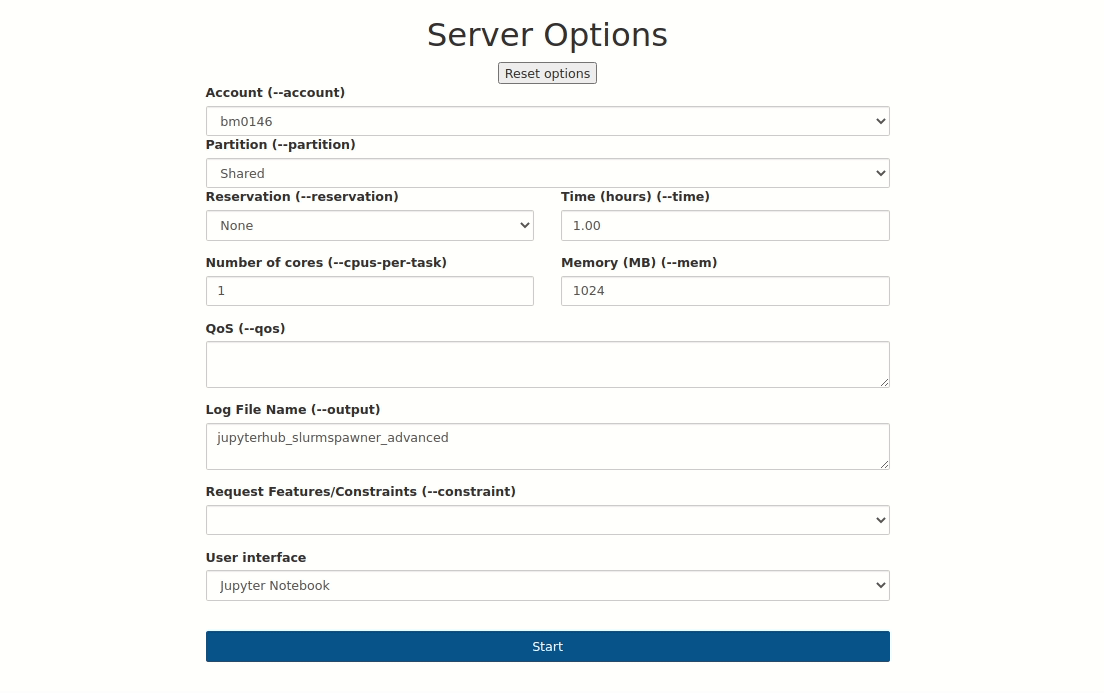Click the User interface label

coord(256,558)
